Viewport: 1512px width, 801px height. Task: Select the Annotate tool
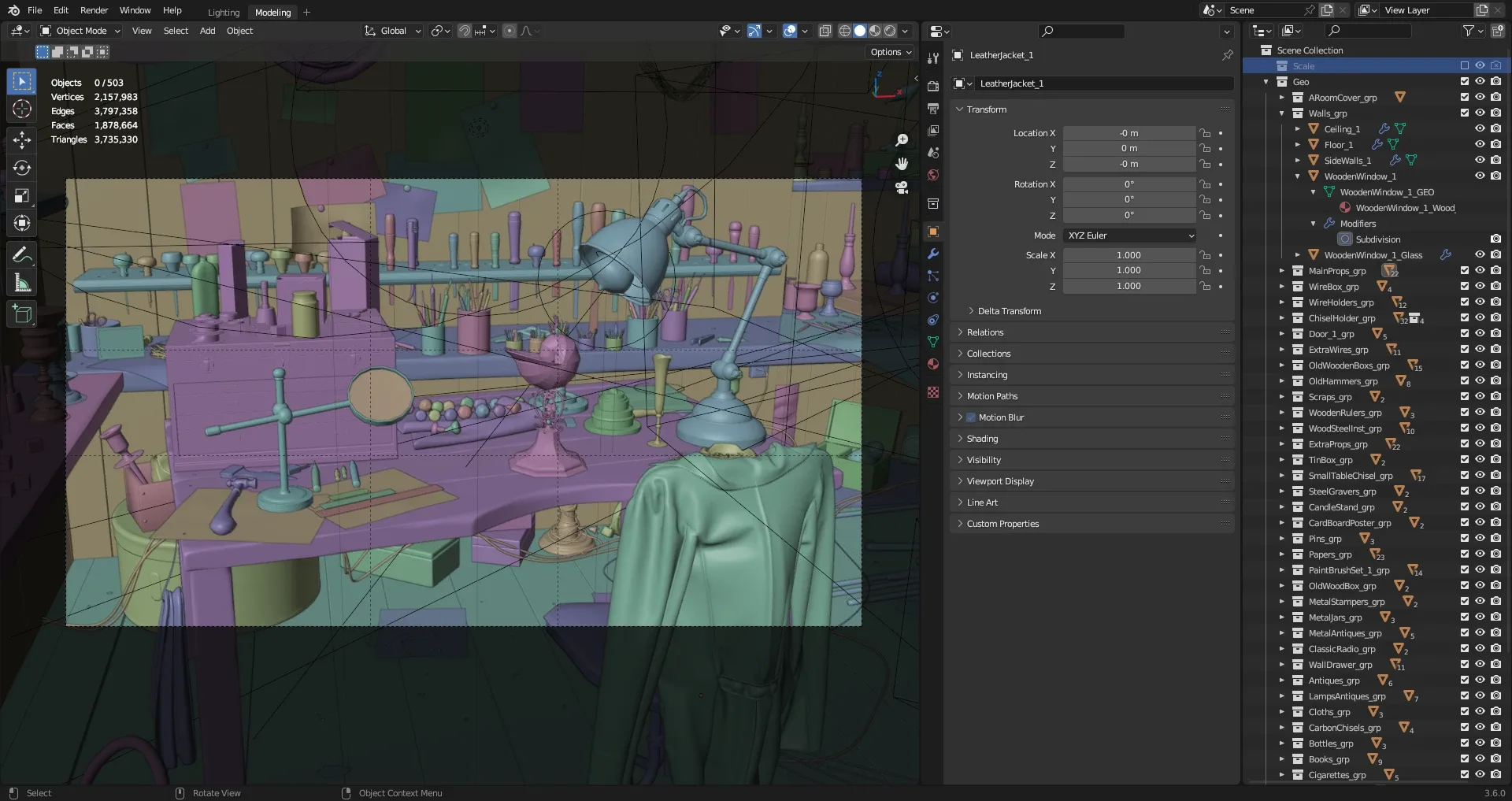(x=22, y=255)
